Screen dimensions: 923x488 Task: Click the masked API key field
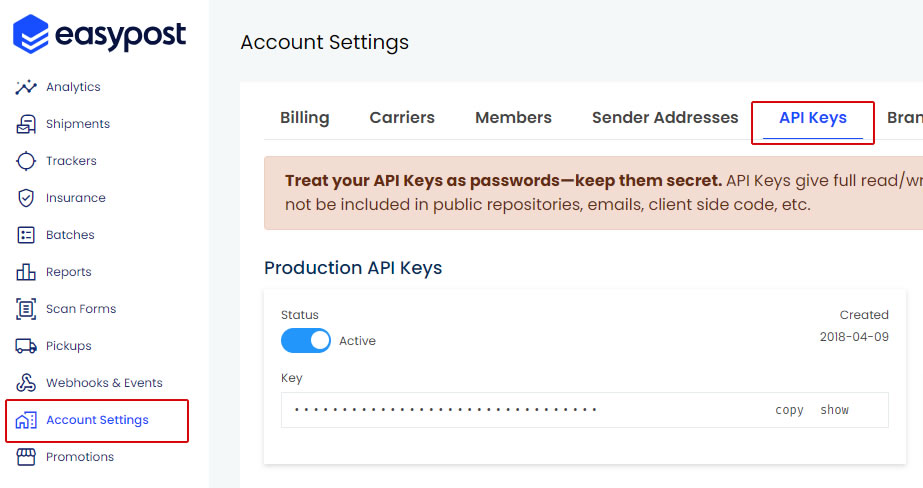click(x=585, y=410)
